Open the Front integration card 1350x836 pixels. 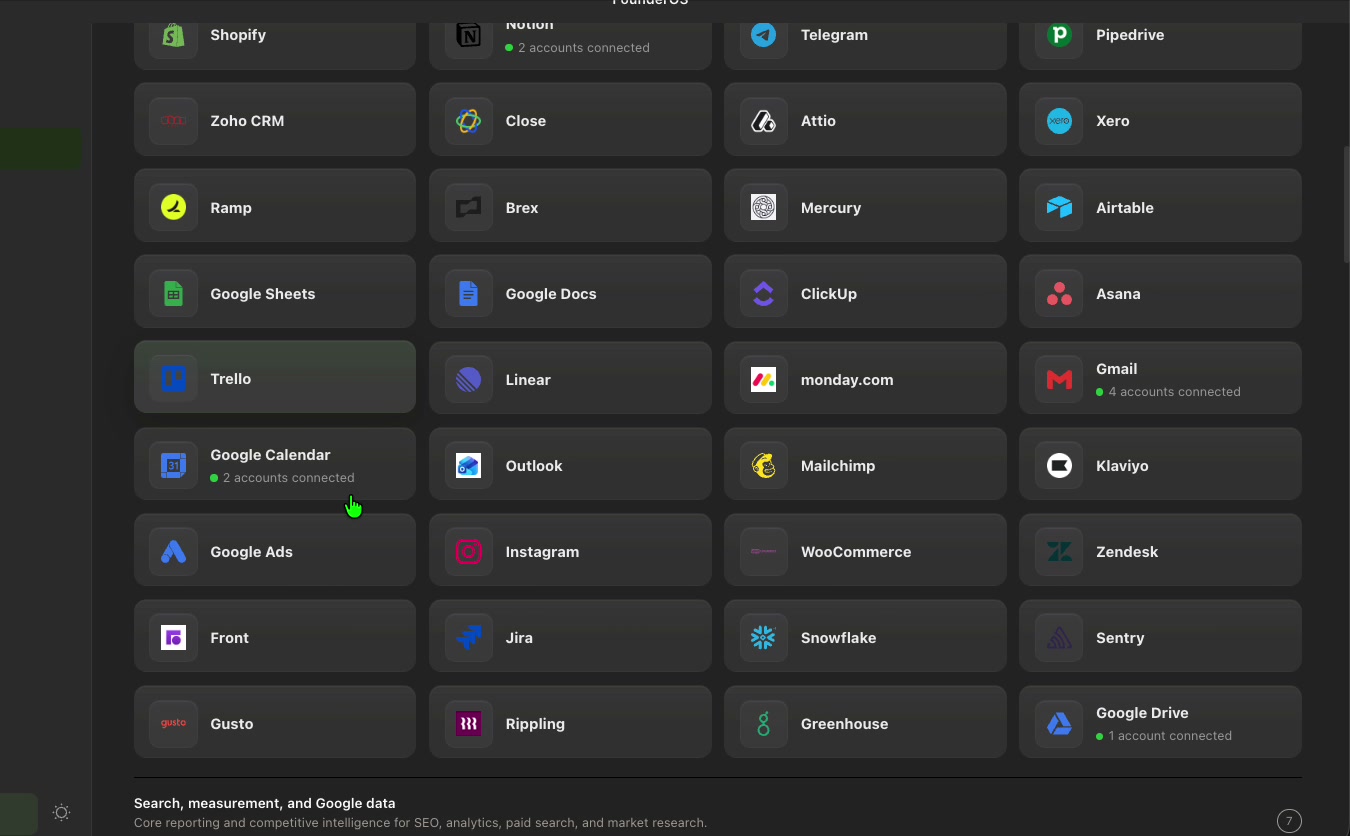click(275, 636)
